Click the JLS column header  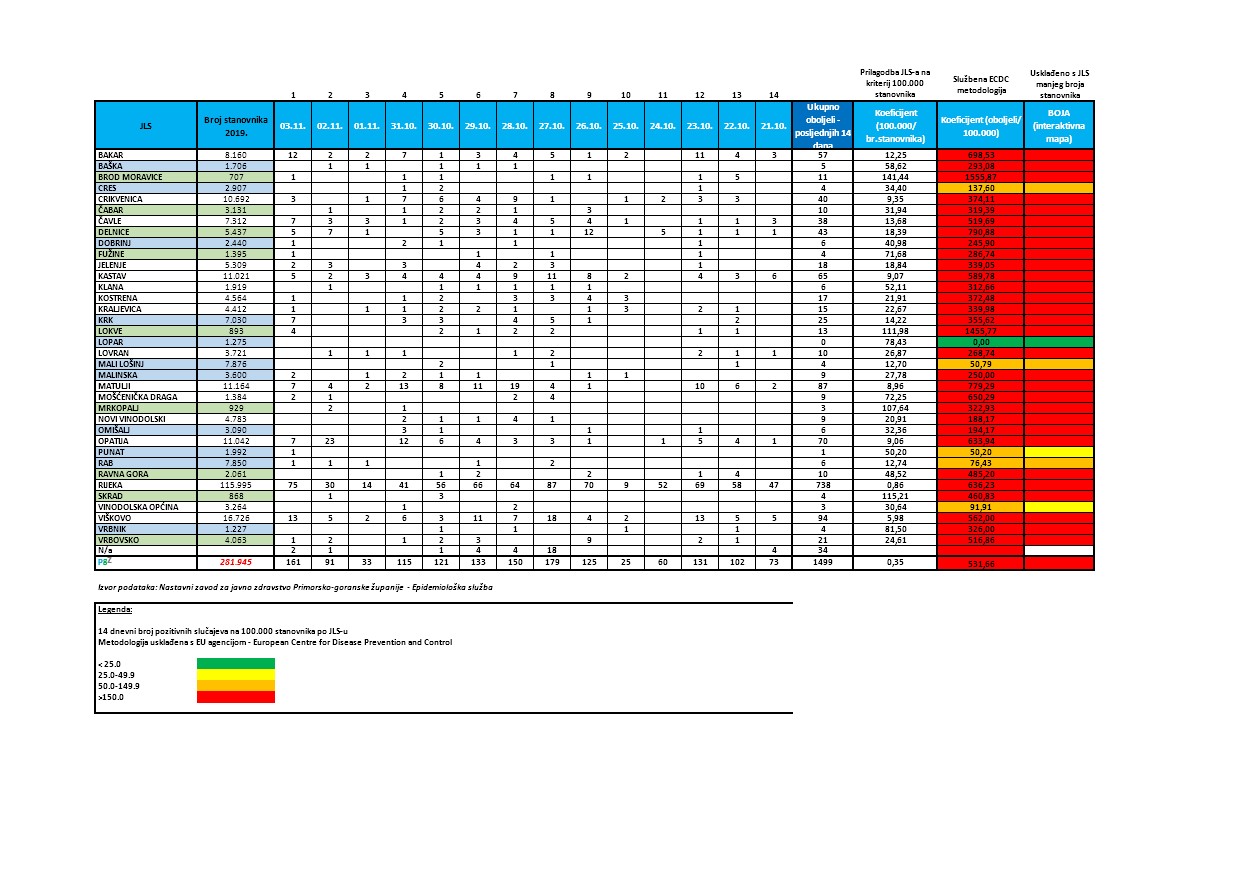pyautogui.click(x=146, y=127)
